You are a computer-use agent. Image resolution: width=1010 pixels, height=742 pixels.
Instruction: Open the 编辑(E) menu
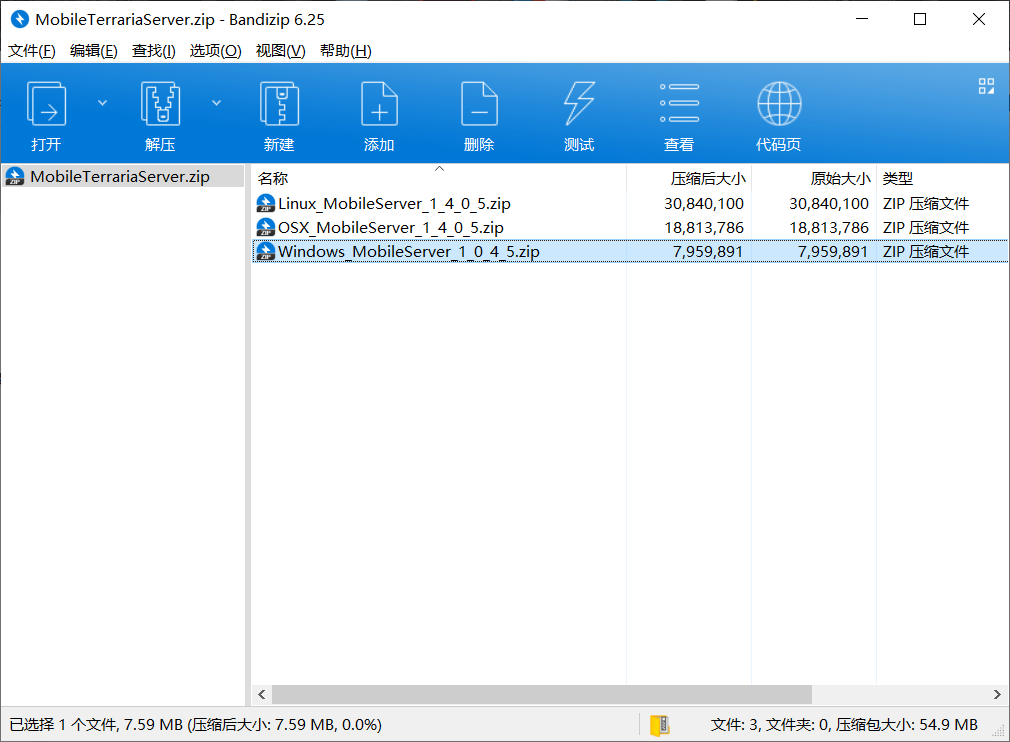93,51
